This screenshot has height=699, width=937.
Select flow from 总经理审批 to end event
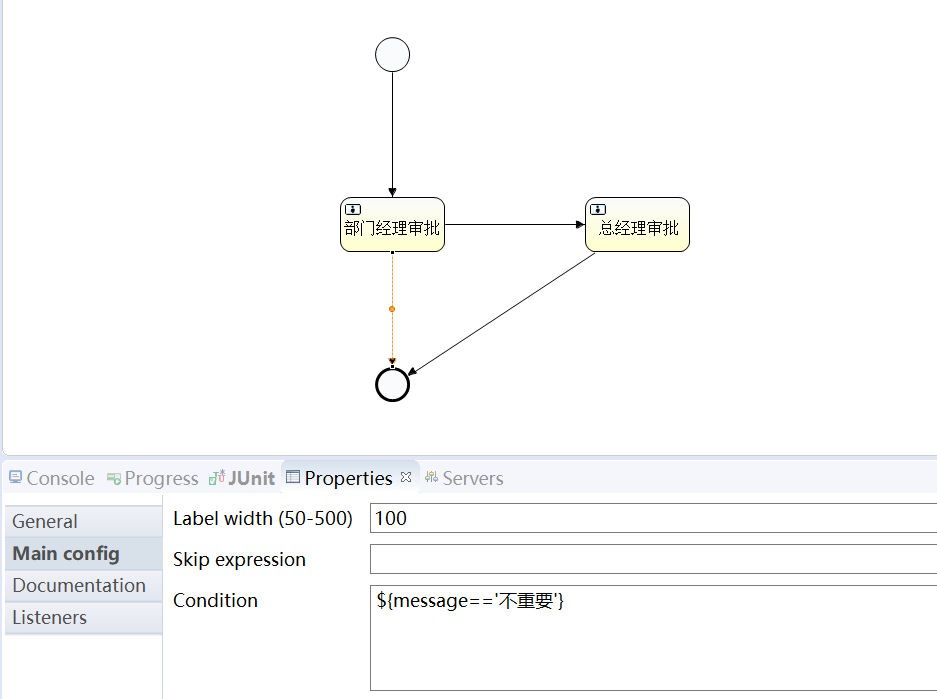coord(502,314)
